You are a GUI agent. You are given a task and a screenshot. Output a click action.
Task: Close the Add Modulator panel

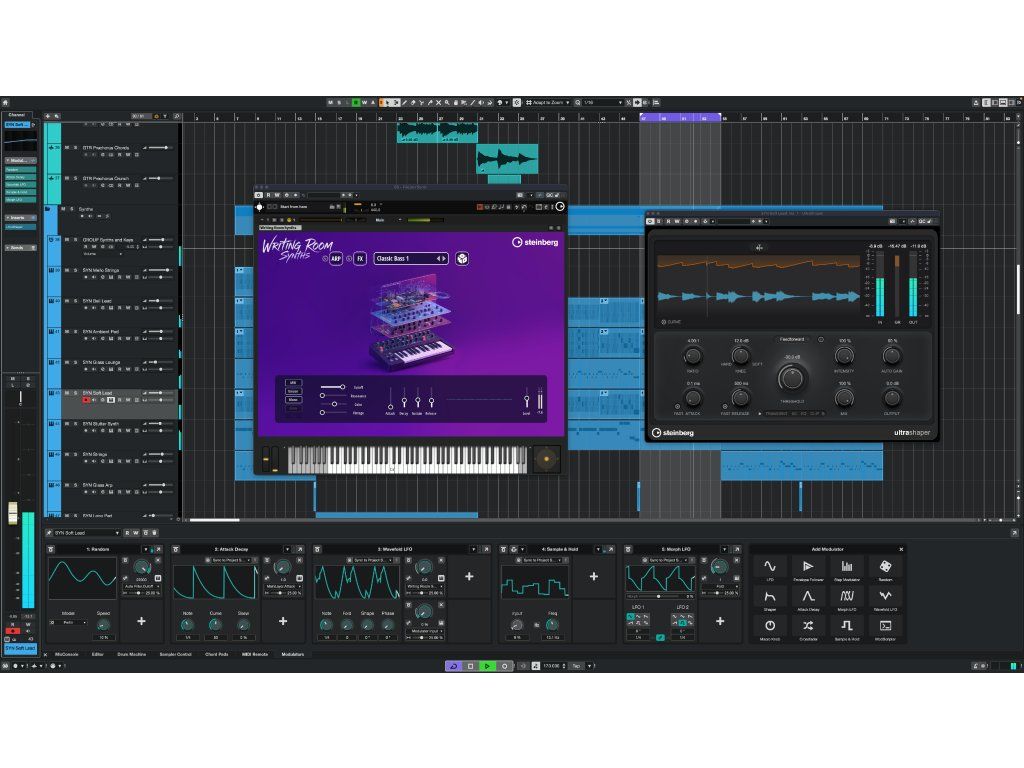point(901,549)
